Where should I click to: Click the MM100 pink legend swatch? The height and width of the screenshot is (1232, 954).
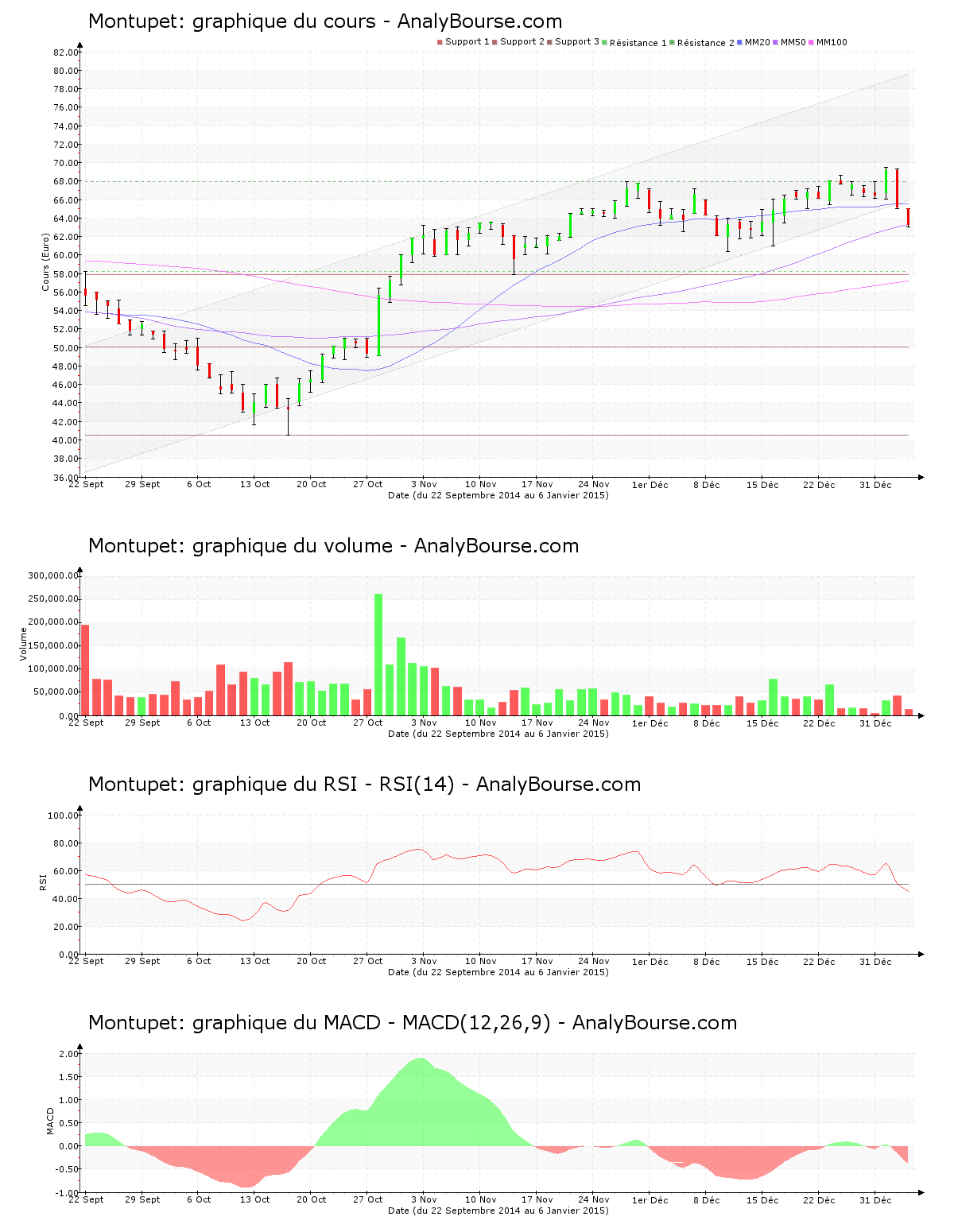point(812,42)
